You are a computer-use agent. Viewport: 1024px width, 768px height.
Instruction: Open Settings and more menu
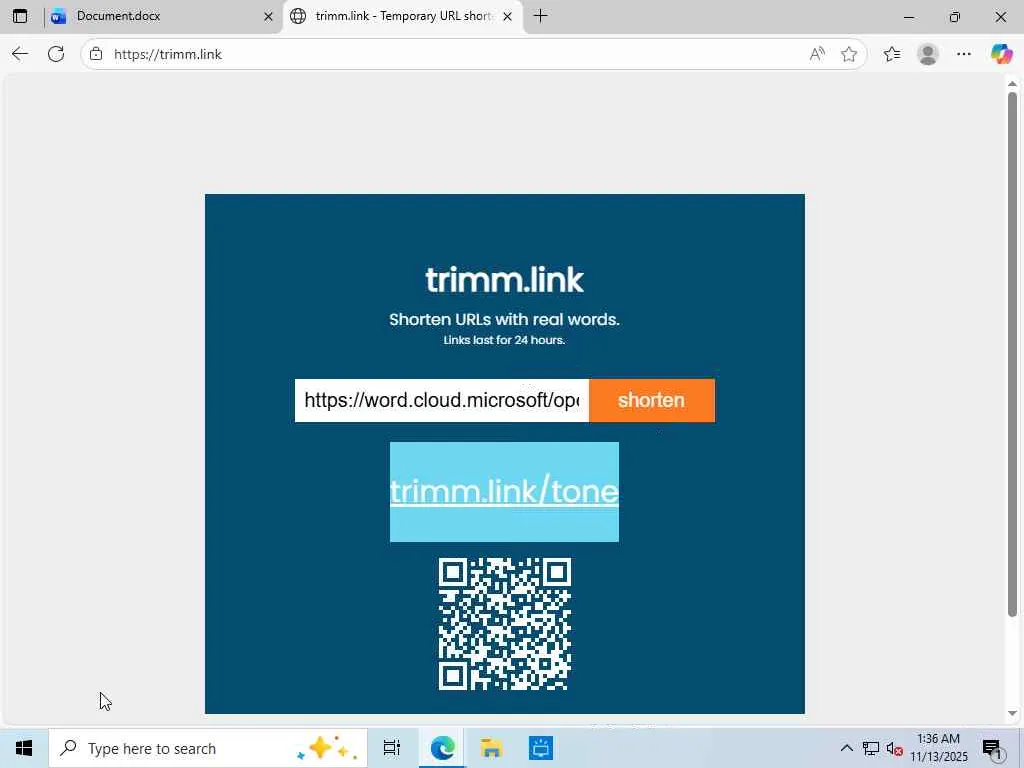click(x=964, y=54)
